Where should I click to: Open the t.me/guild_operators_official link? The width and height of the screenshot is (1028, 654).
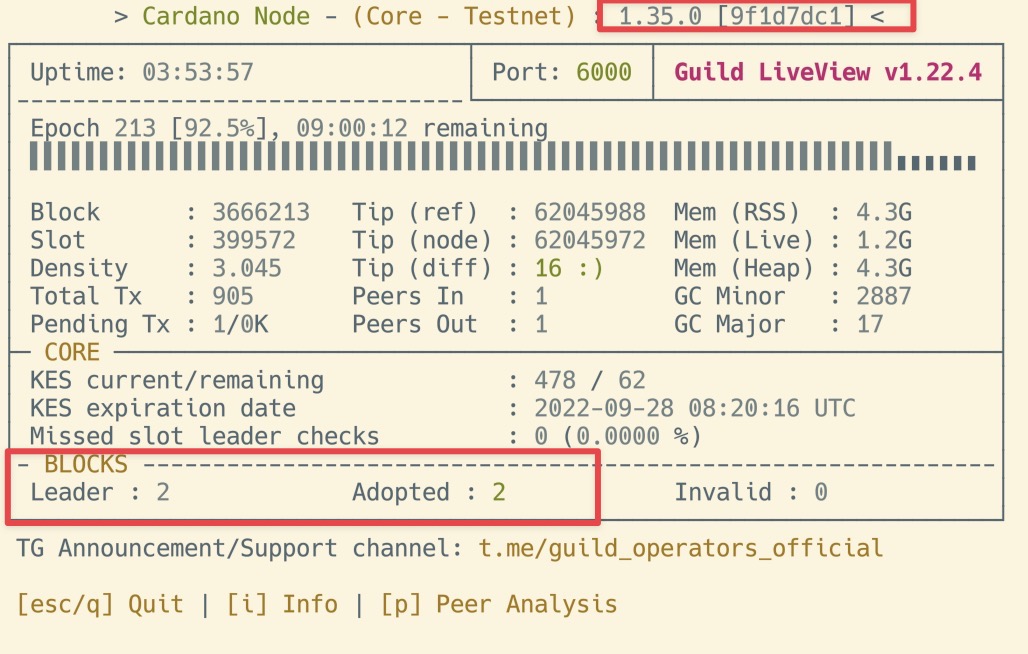tap(681, 548)
